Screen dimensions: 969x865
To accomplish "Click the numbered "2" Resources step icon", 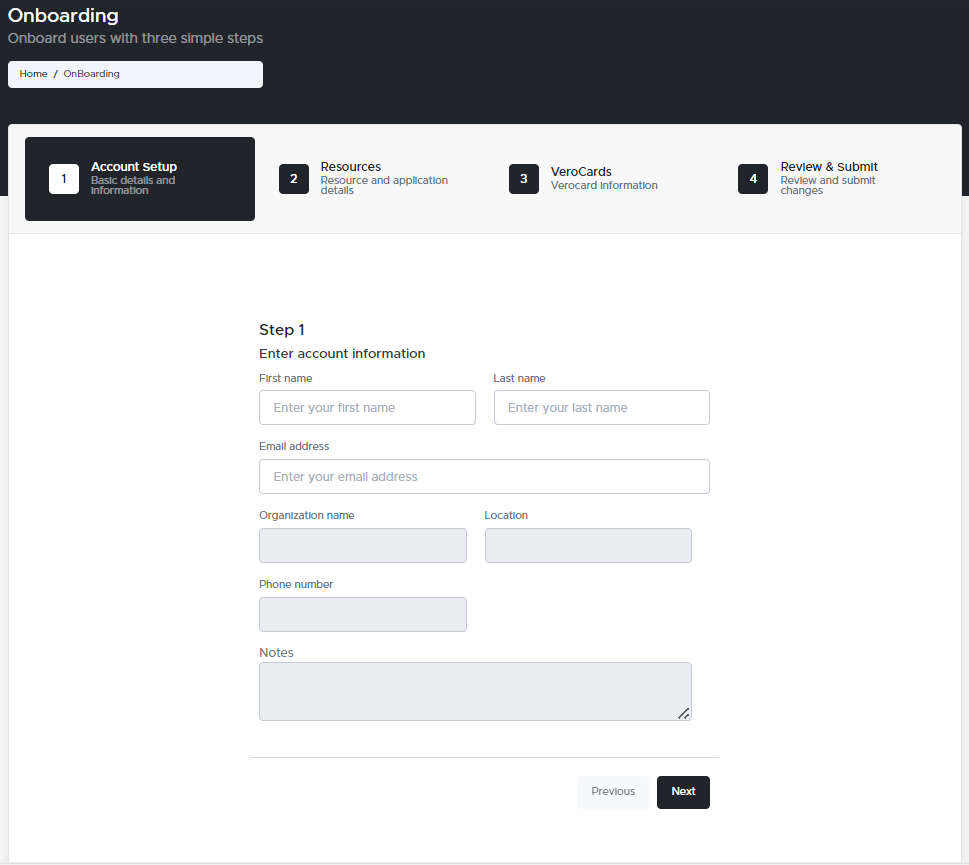I will [x=293, y=179].
